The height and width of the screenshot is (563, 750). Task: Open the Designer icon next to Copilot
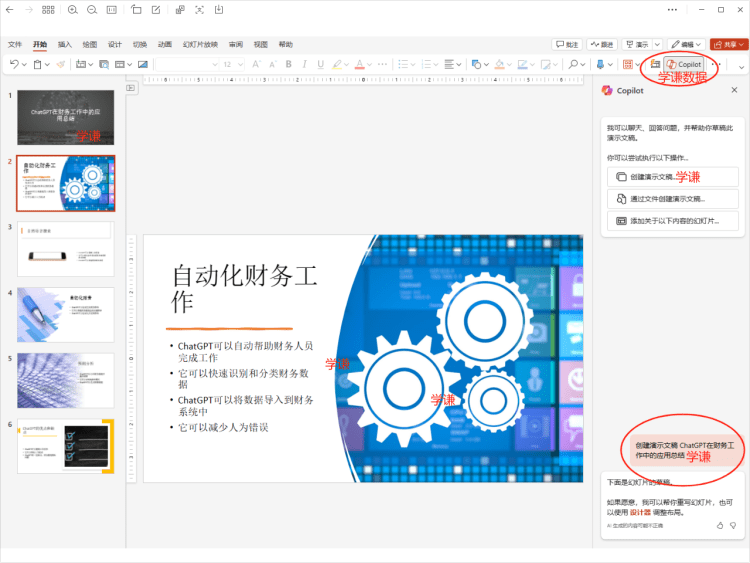coord(655,64)
